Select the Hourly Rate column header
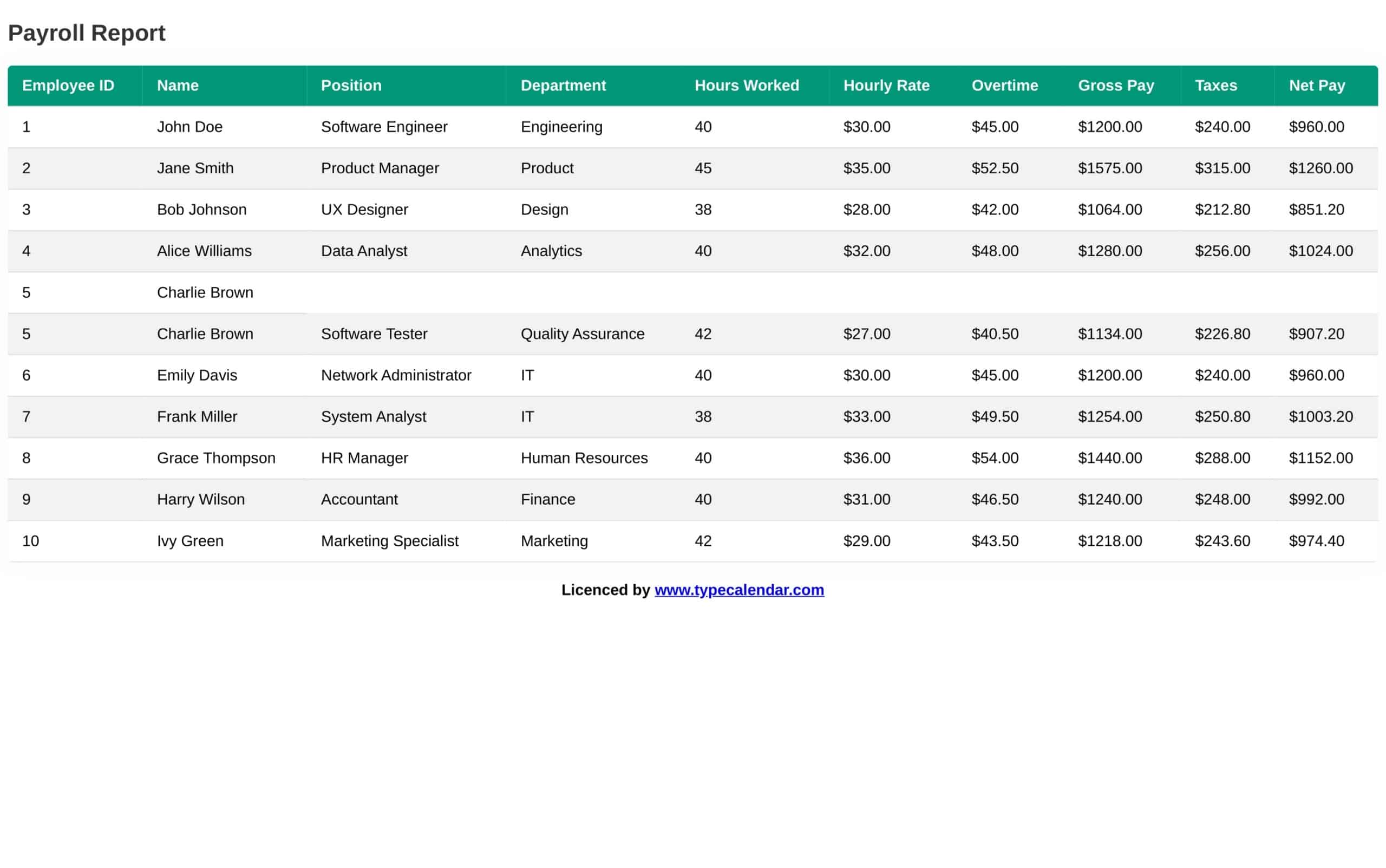The image size is (1386, 868). [886, 86]
